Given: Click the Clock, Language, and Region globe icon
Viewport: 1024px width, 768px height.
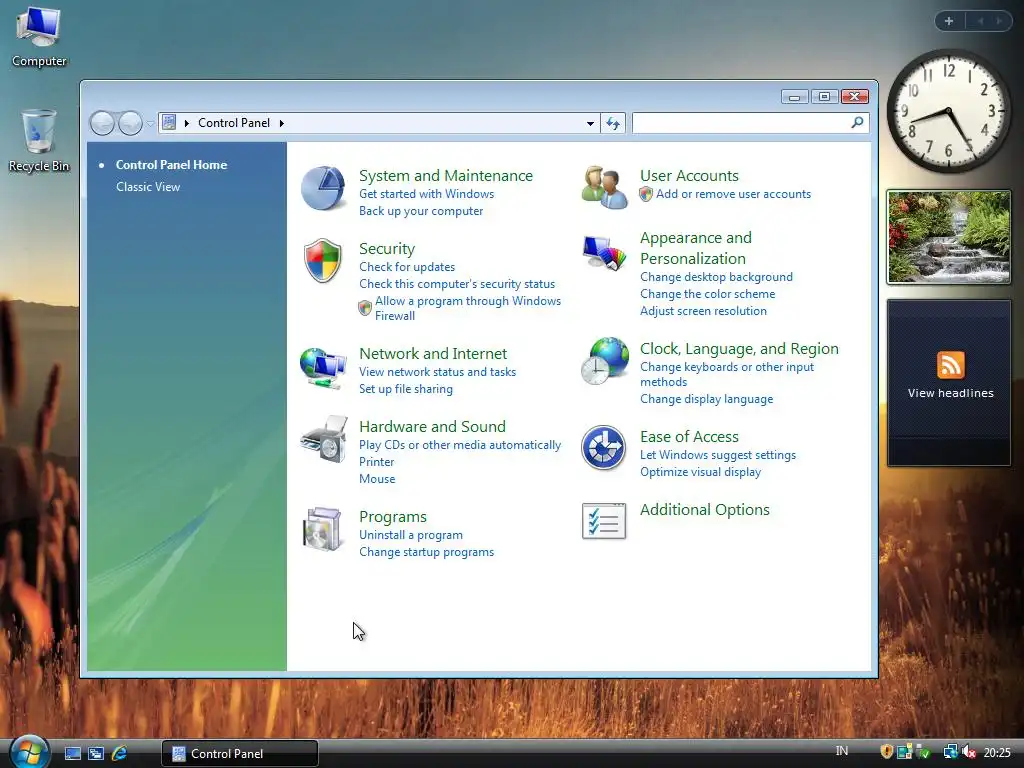Looking at the screenshot, I should point(604,360).
